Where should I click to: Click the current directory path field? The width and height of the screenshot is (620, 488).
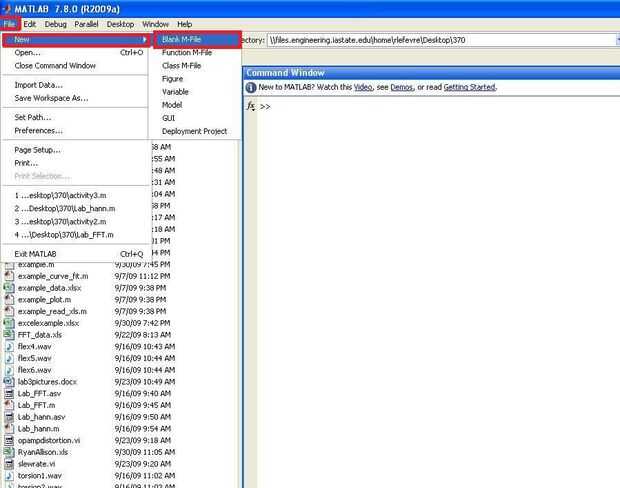click(441, 40)
